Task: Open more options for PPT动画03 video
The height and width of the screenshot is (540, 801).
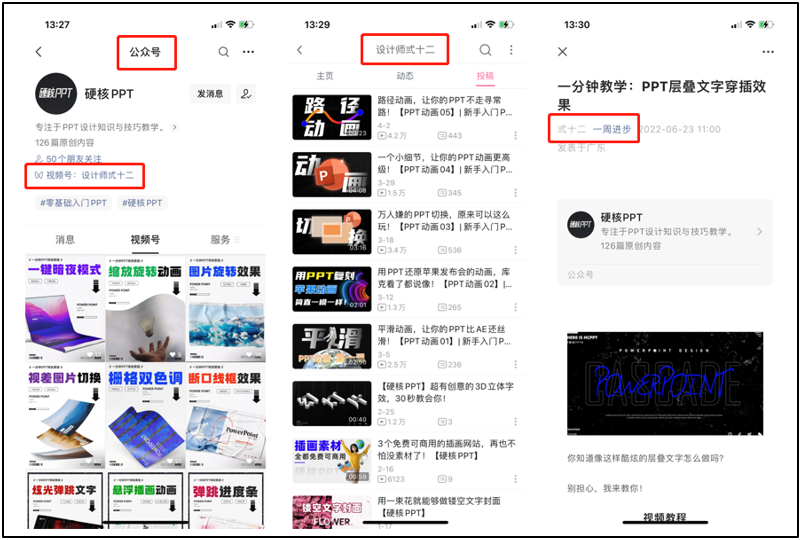Action: click(x=515, y=250)
